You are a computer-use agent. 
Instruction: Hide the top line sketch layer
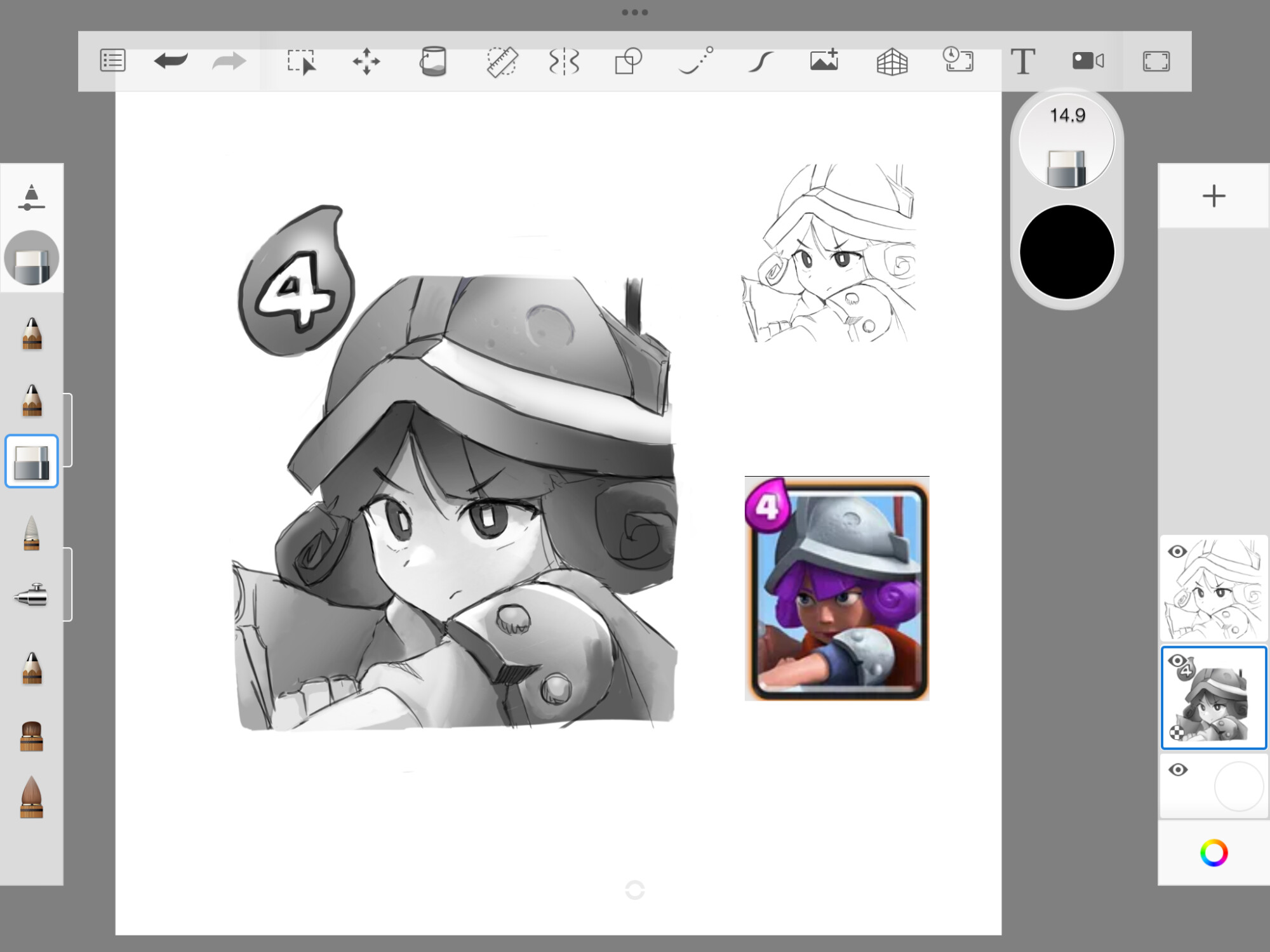(1177, 552)
